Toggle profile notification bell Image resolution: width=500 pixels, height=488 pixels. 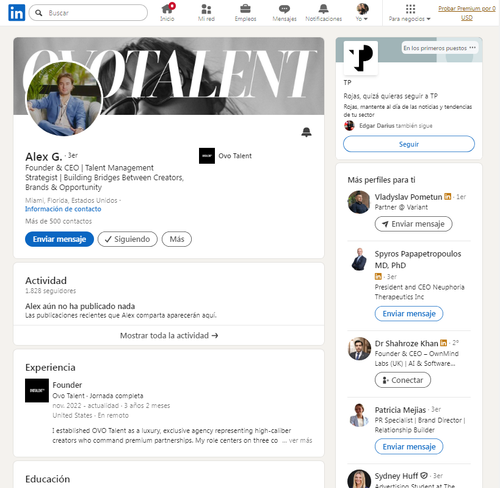(306, 132)
